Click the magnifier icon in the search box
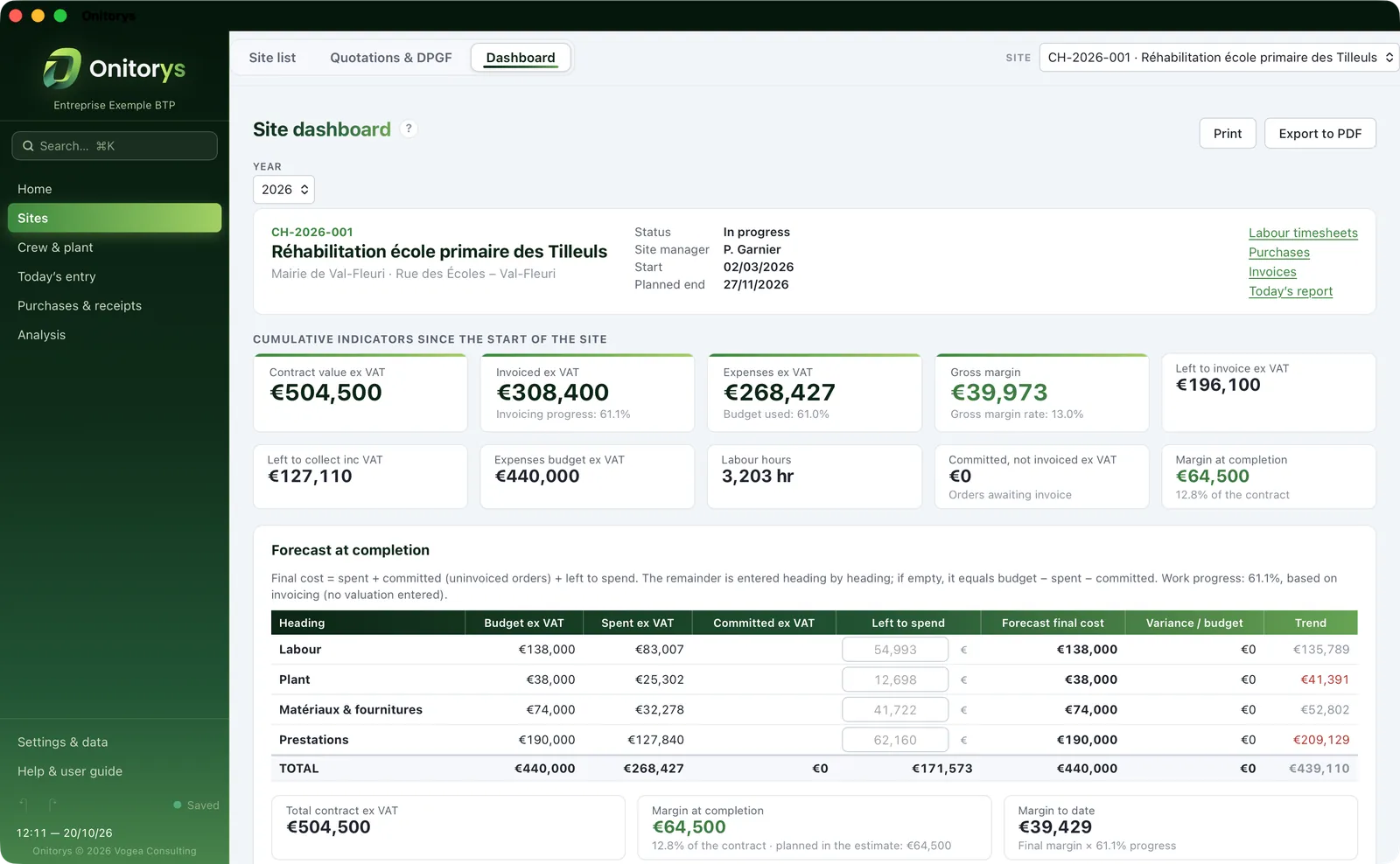Screen dimensions: 1400x864 [x=28, y=146]
